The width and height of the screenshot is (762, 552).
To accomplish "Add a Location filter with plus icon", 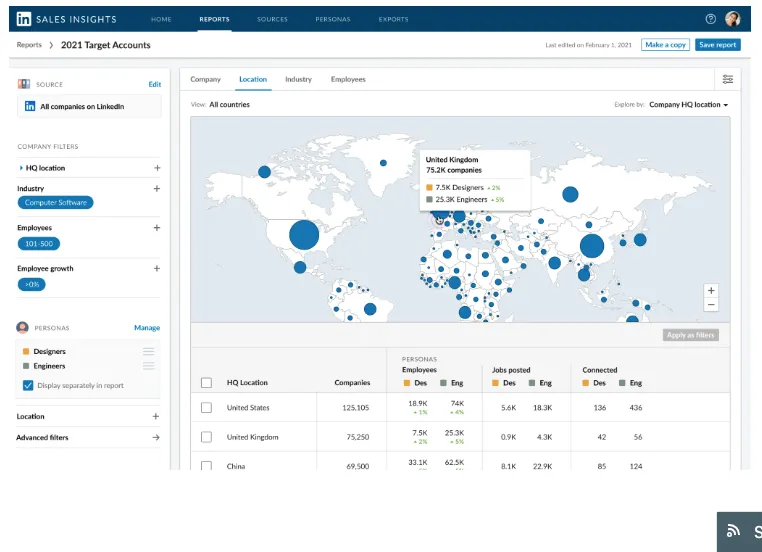I will [156, 416].
